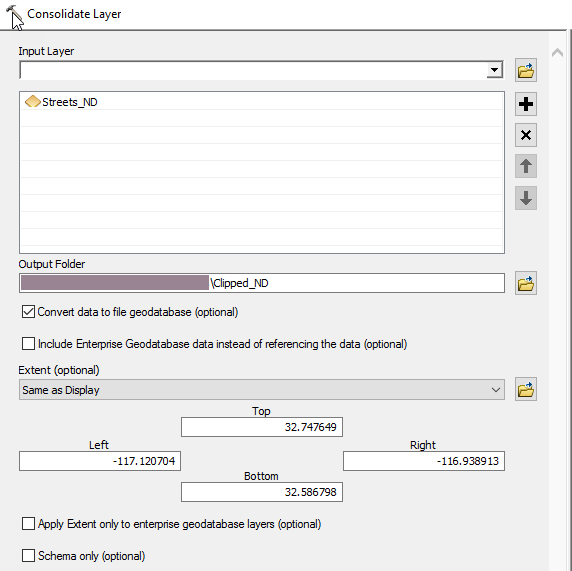Enable the Schema only option

(28, 556)
